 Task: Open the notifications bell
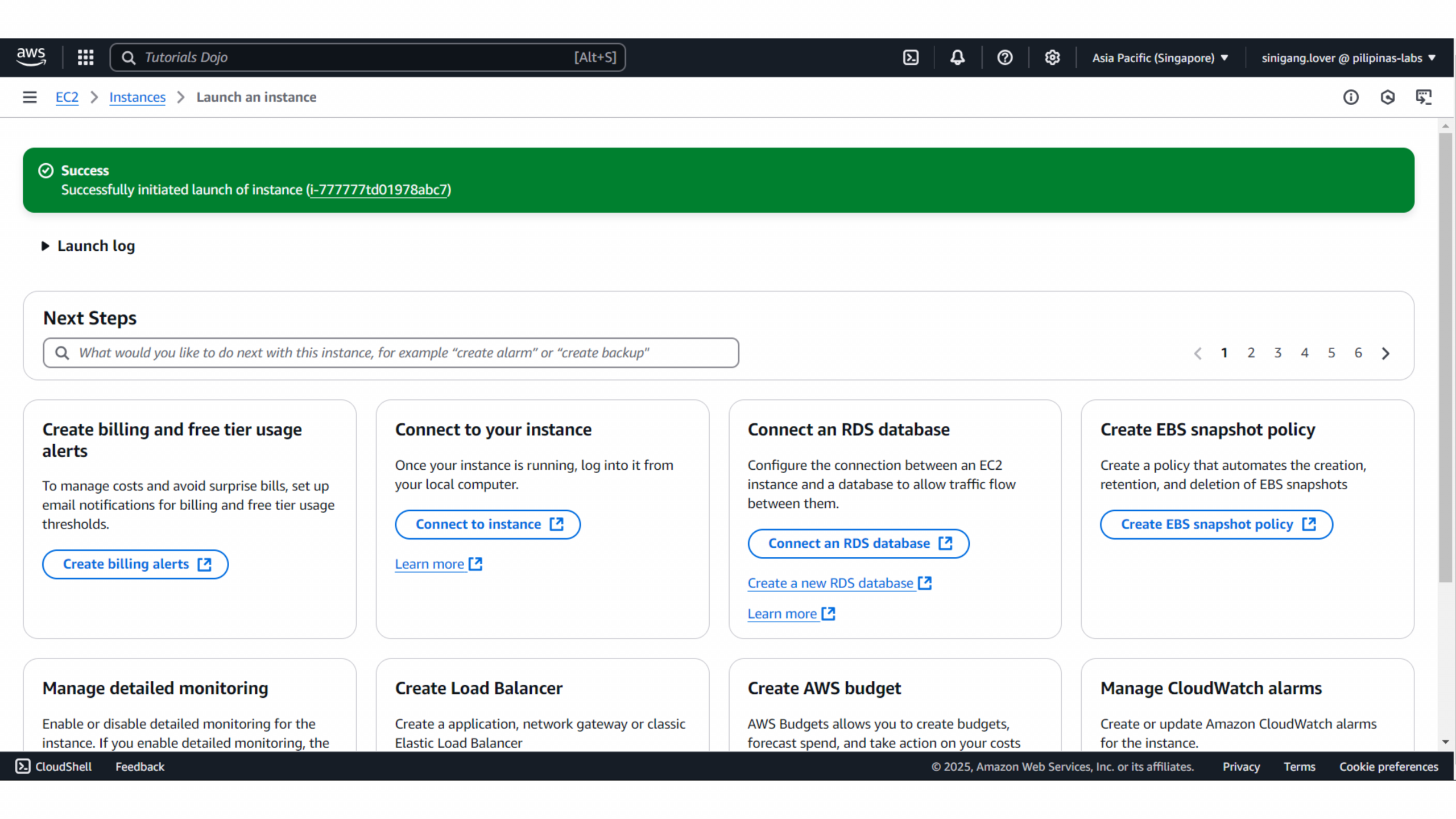(957, 57)
